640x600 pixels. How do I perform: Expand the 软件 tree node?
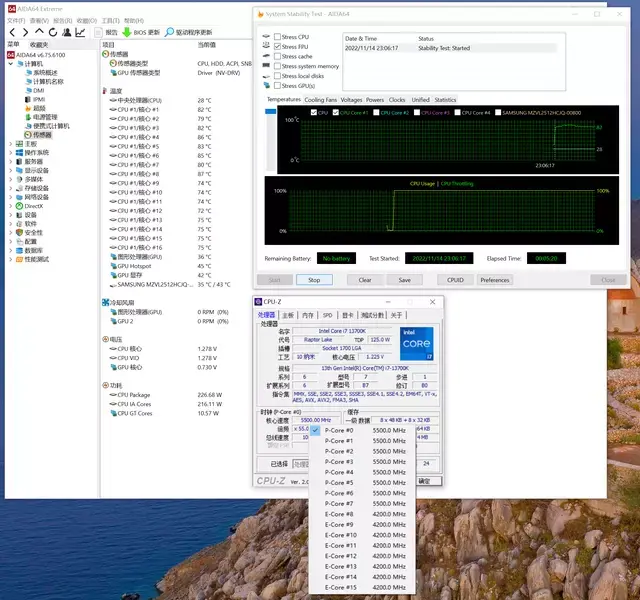[x=11, y=224]
